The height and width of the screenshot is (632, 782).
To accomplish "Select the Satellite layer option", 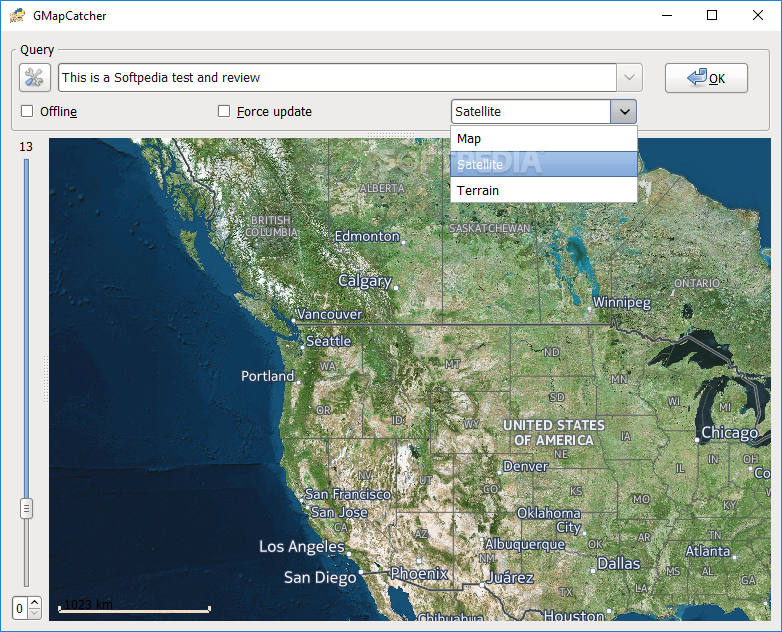I will (x=544, y=165).
